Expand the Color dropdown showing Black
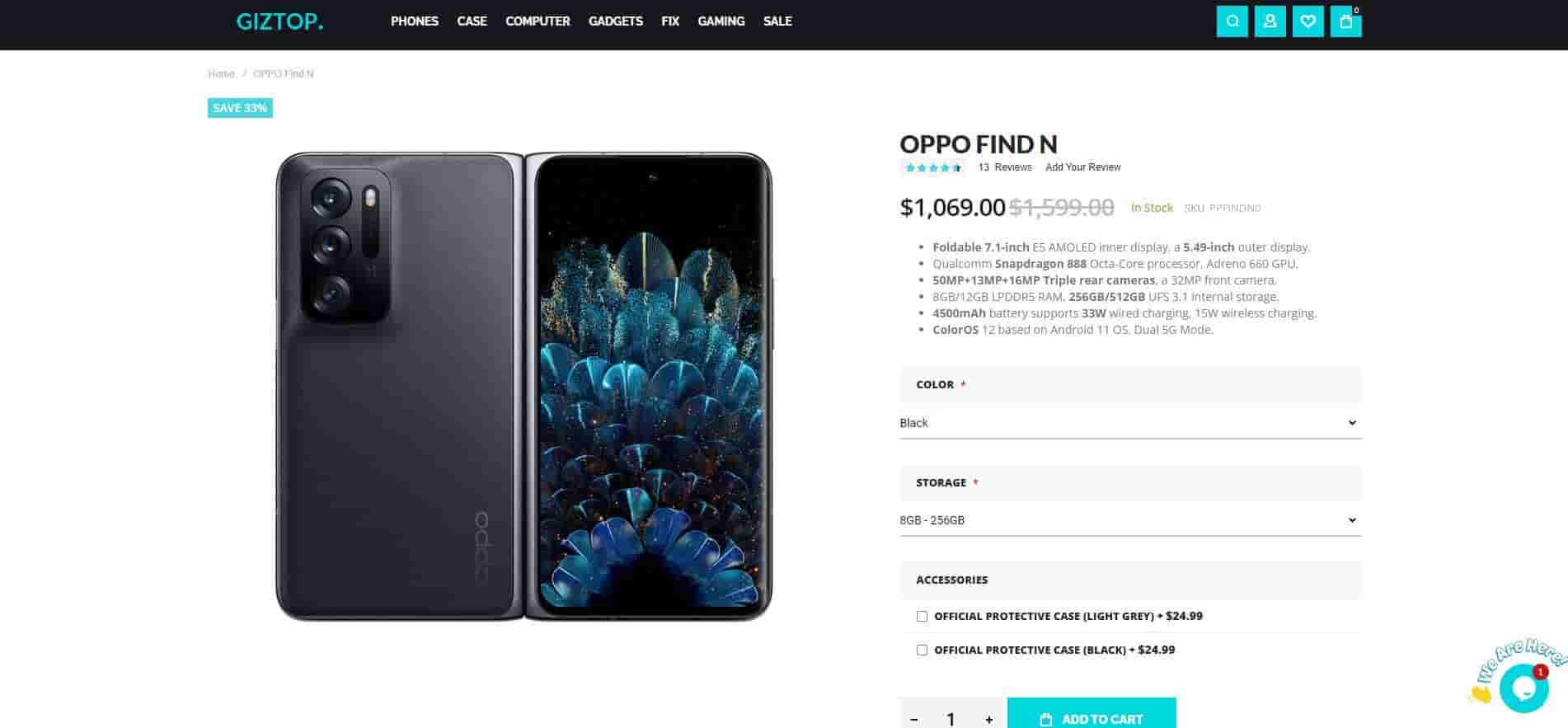 [x=1130, y=423]
